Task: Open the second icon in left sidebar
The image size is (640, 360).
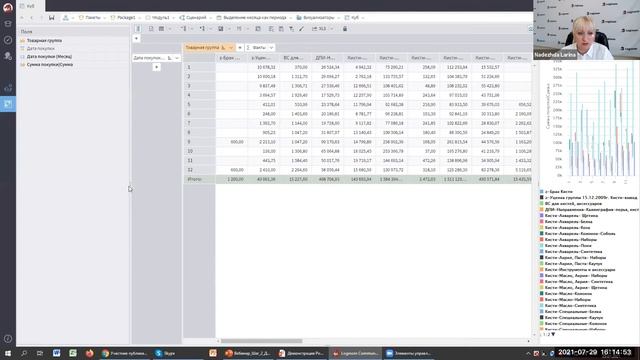Action: 8,24
